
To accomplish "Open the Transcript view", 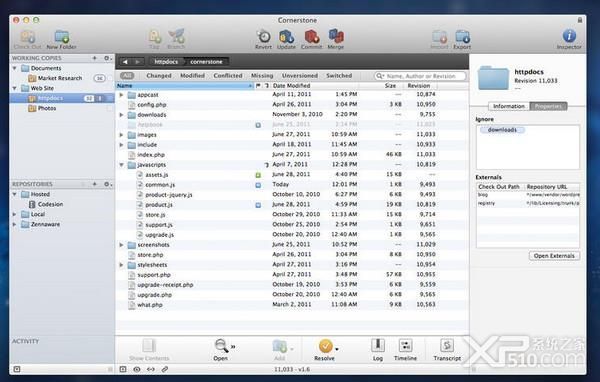I will [447, 345].
